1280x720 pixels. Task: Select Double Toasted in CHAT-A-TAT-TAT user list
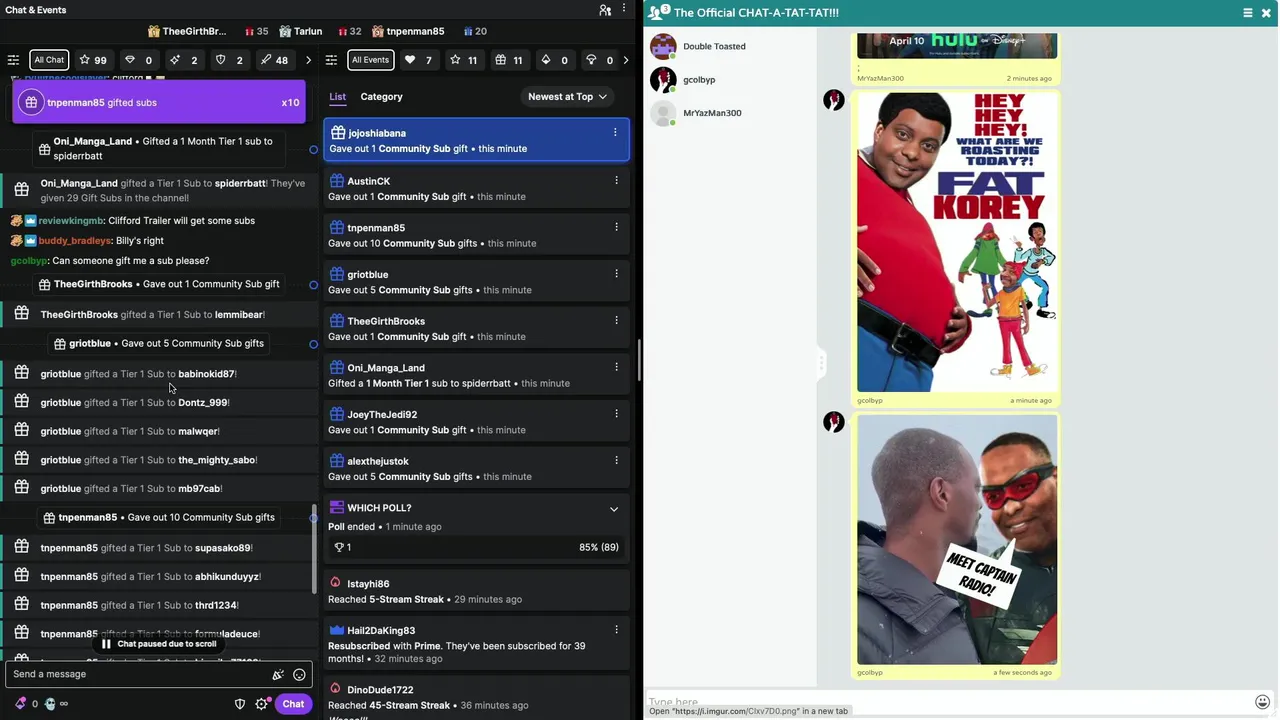tap(714, 46)
